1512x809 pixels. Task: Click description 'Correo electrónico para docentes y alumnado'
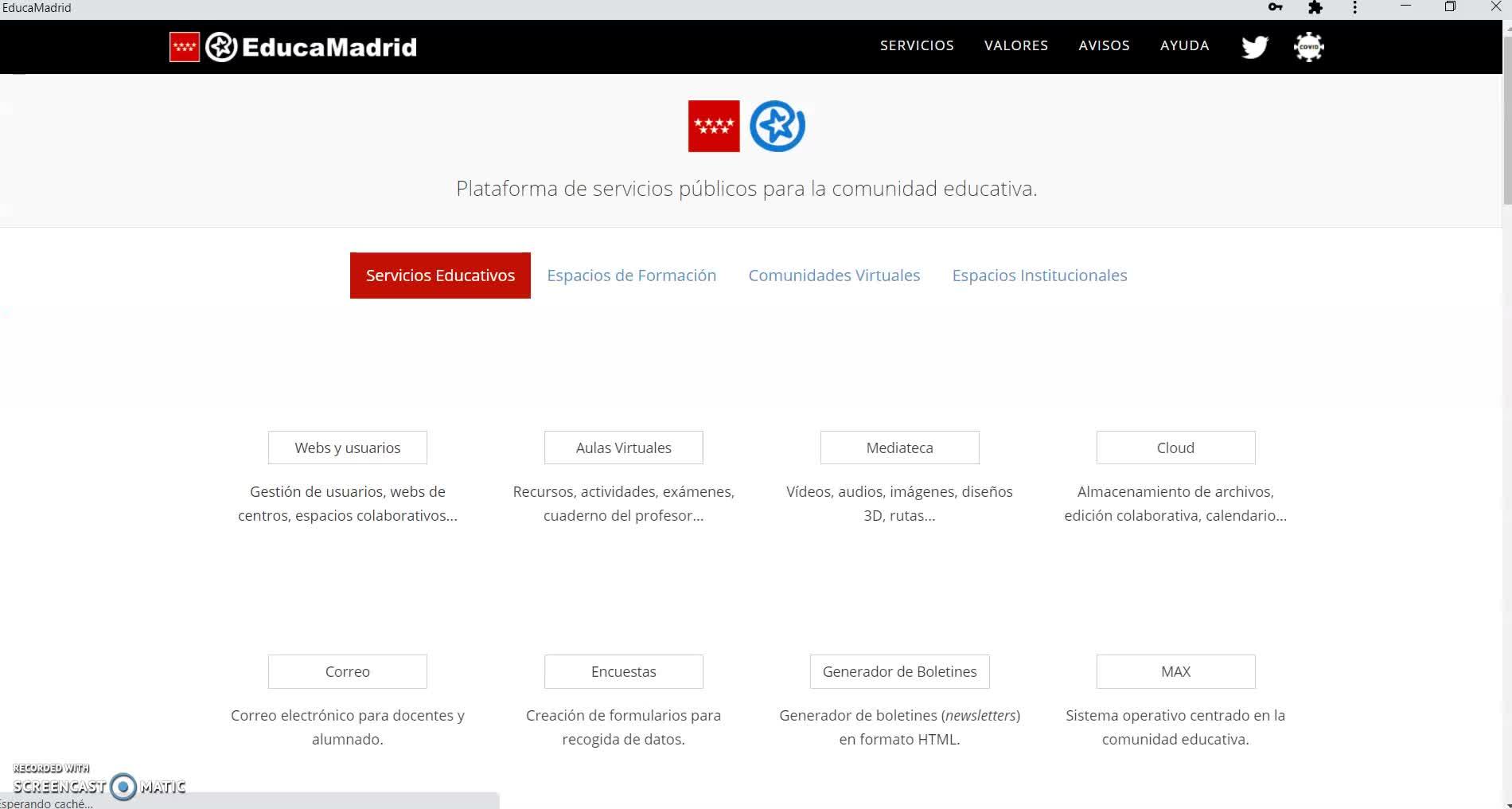tap(348, 727)
